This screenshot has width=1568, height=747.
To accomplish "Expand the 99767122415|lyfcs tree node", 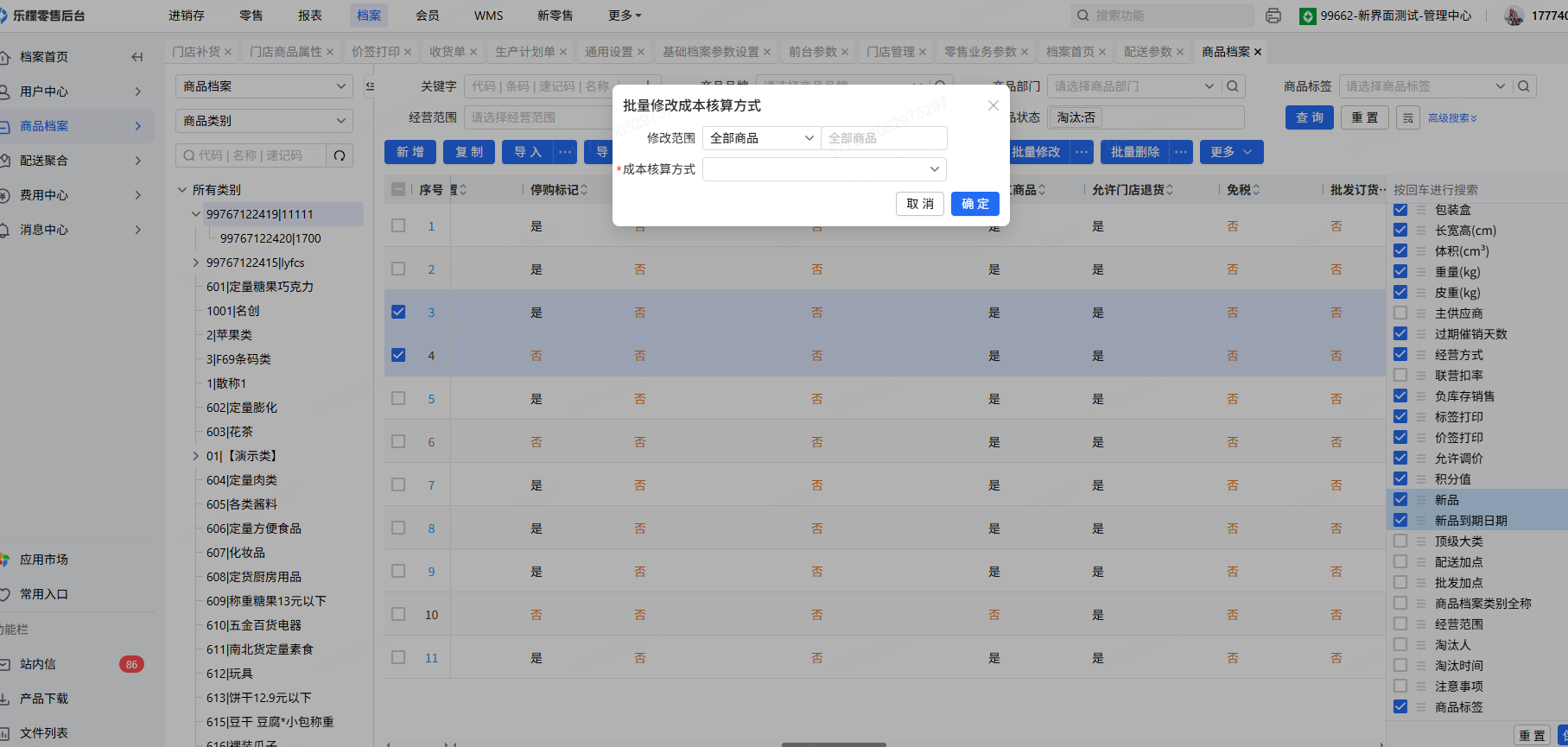I will tap(196, 263).
